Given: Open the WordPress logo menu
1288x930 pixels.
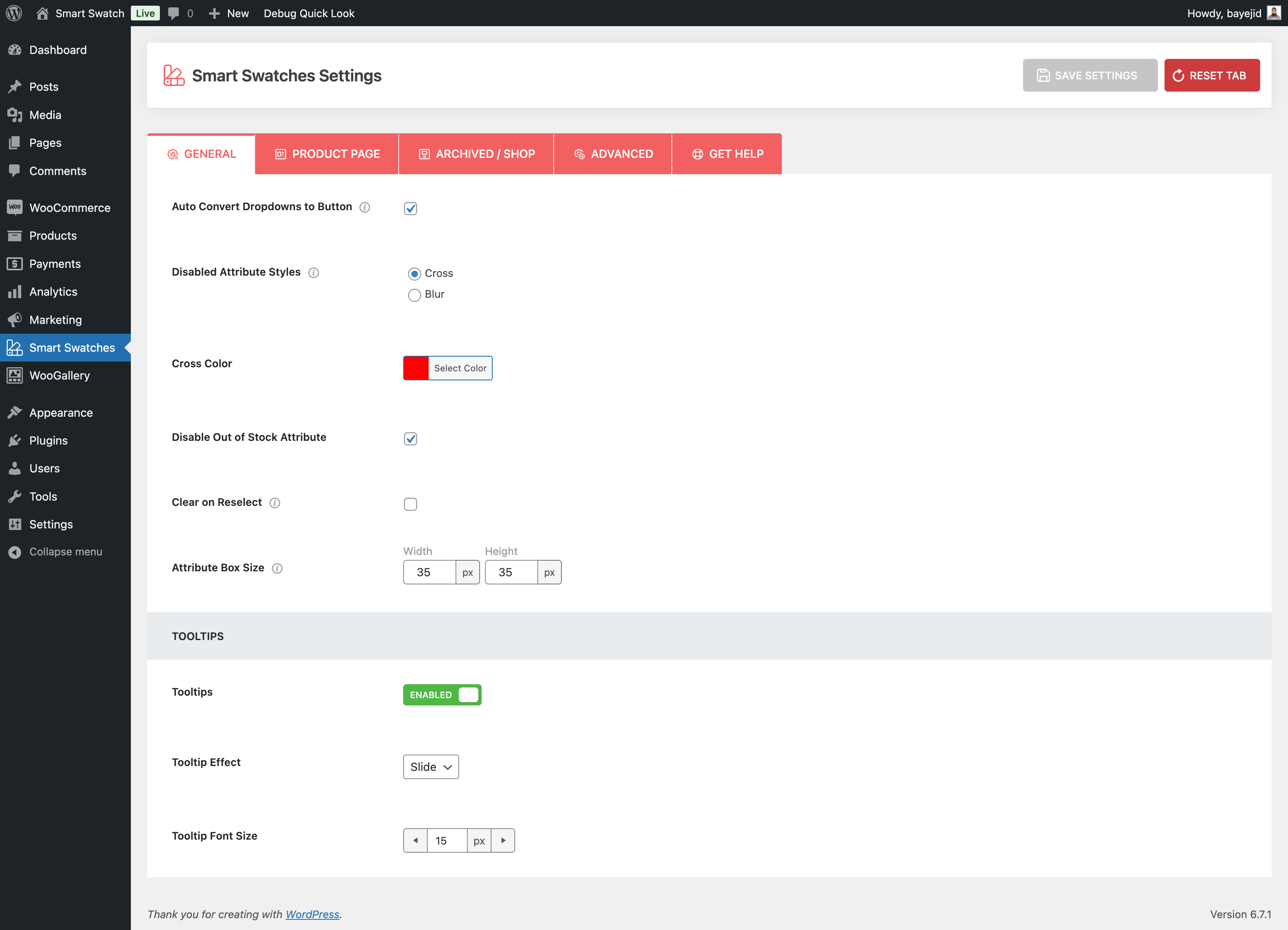Looking at the screenshot, I should [13, 13].
